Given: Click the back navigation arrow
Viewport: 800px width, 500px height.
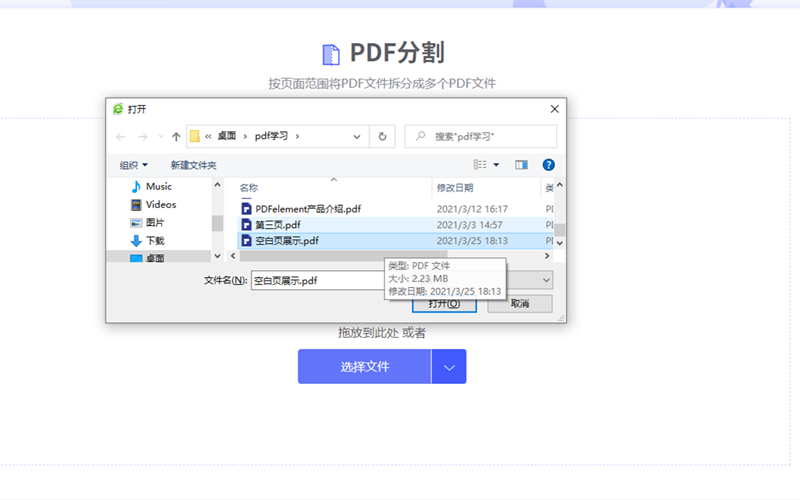Looking at the screenshot, I should [121, 136].
